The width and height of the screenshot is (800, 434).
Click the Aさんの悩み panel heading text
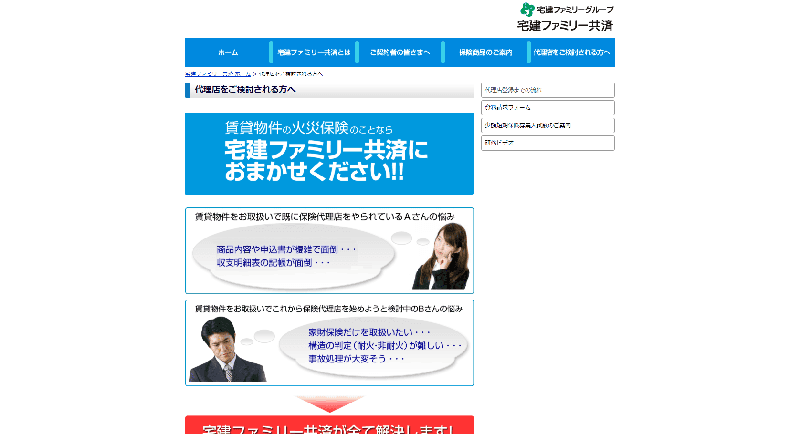(324, 217)
